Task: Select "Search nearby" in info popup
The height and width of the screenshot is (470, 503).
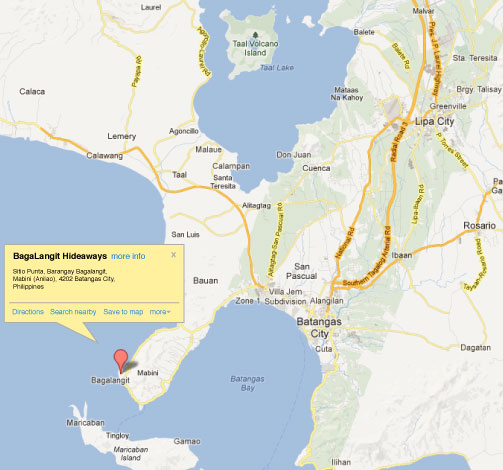Action: pyautogui.click(x=73, y=312)
